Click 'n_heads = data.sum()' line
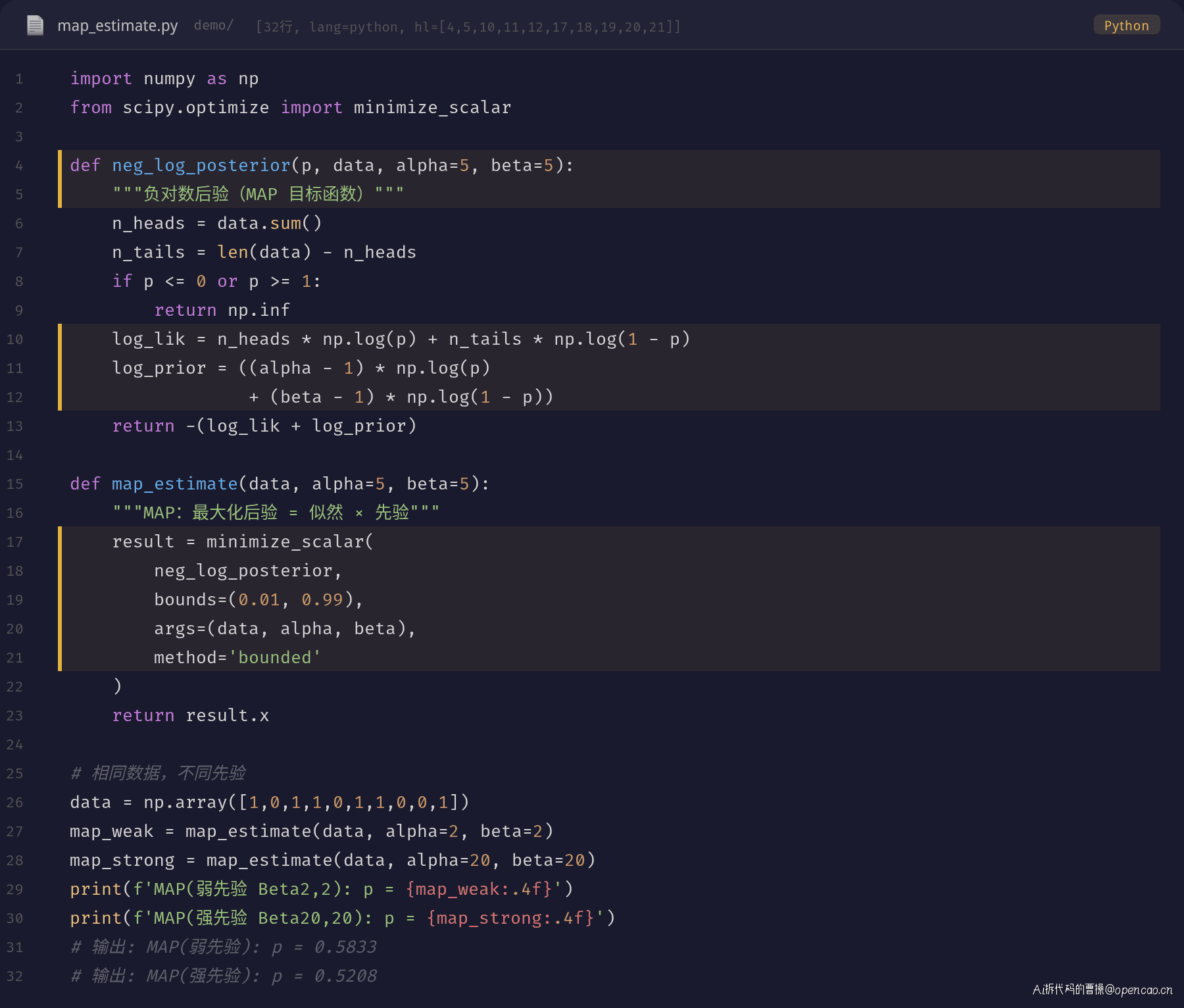 point(217,224)
